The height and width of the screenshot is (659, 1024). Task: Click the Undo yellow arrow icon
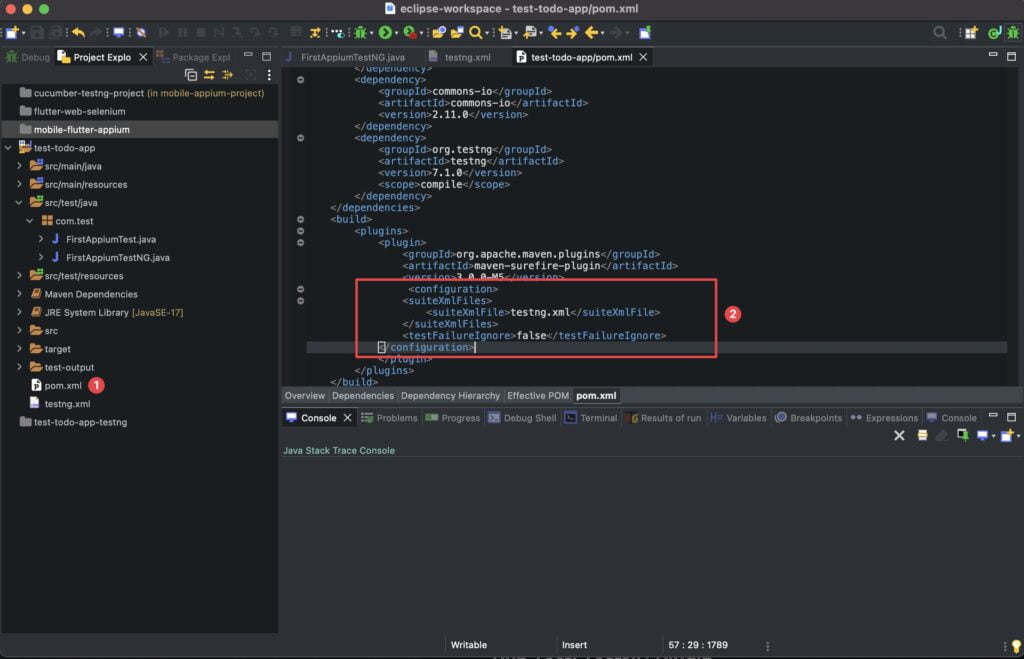[79, 32]
